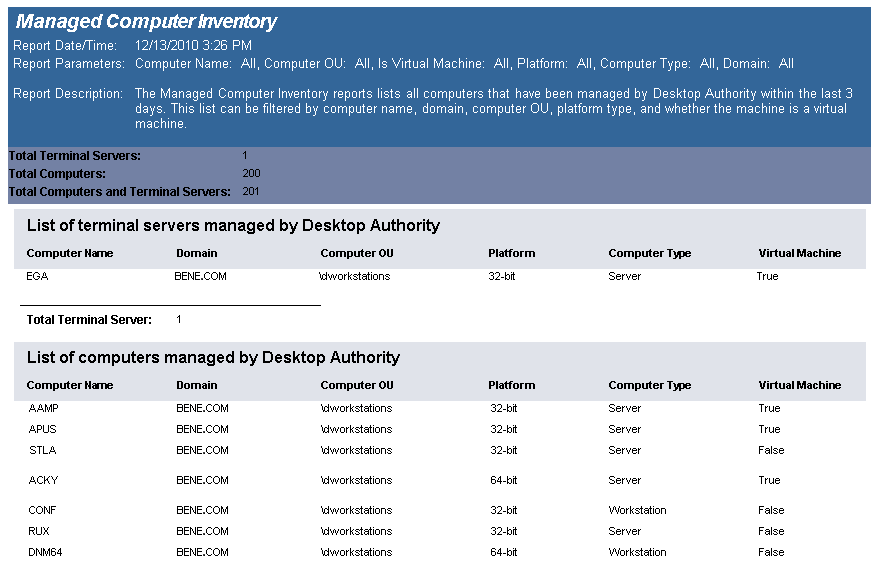Click the report date 12/13/2010 3:26 PM
879x570 pixels.
point(193,45)
